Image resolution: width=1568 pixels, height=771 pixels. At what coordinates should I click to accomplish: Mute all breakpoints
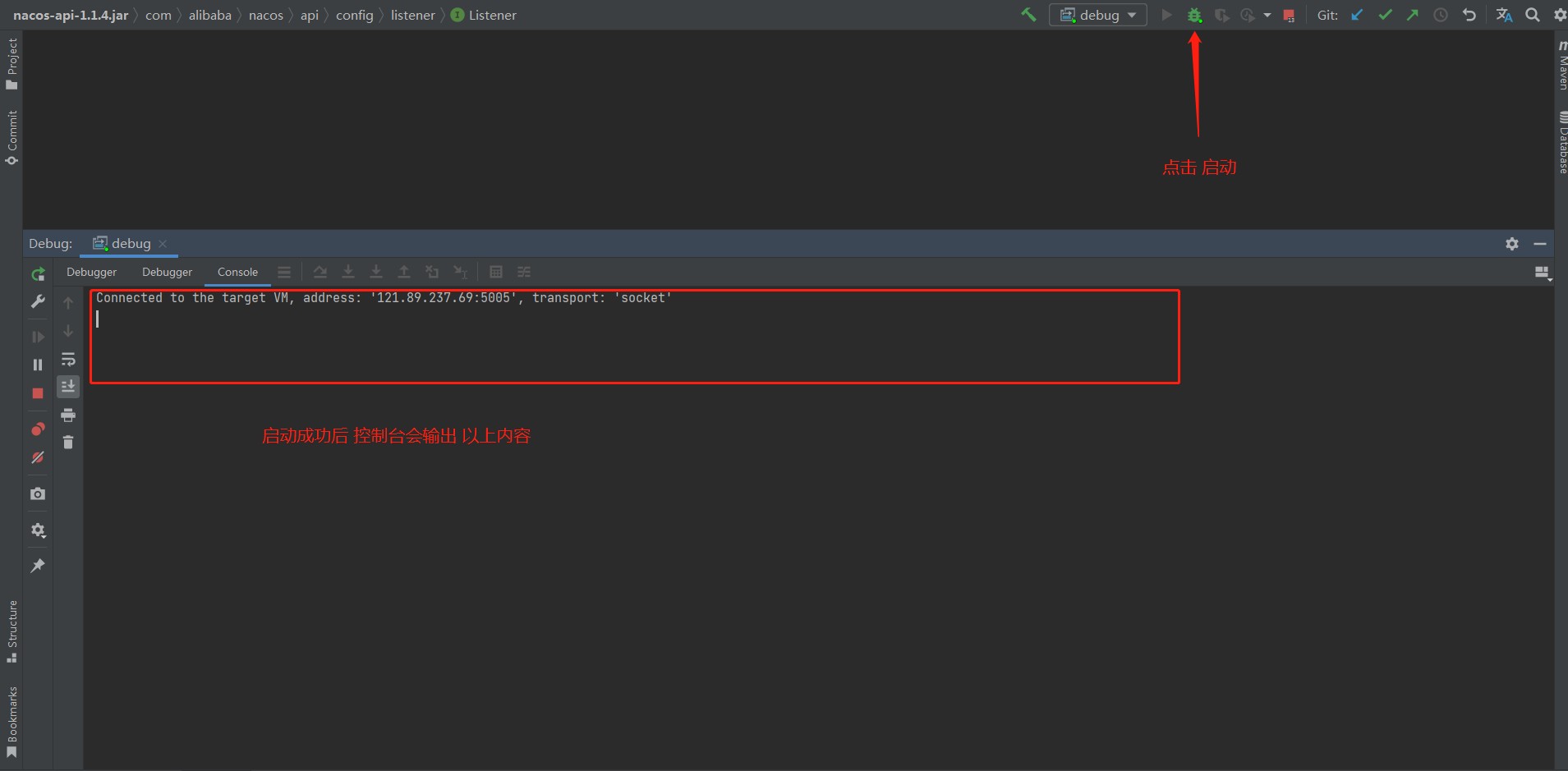(37, 457)
